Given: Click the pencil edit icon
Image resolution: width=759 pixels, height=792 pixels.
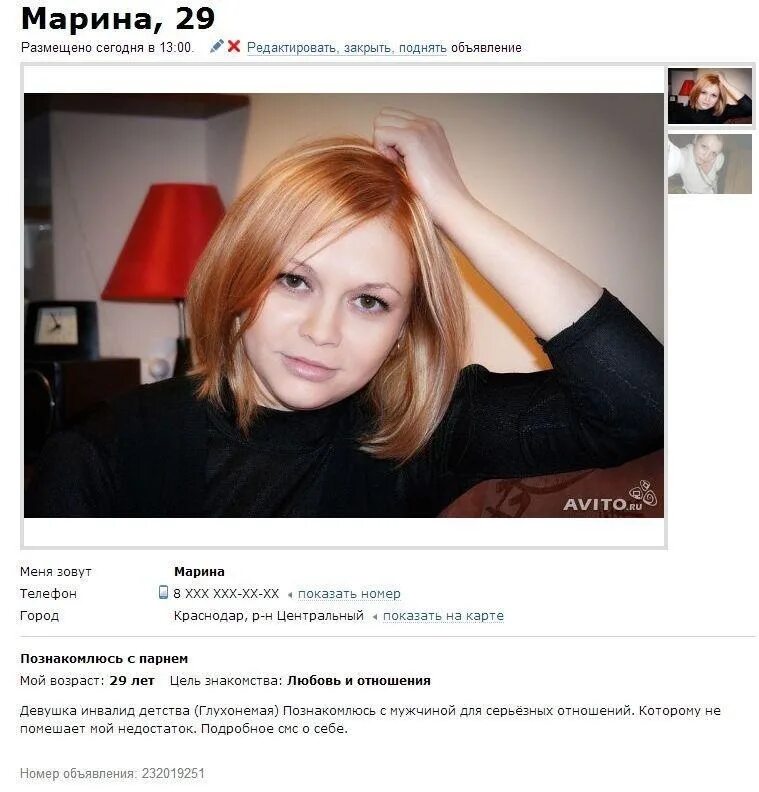Looking at the screenshot, I should pos(216,46).
